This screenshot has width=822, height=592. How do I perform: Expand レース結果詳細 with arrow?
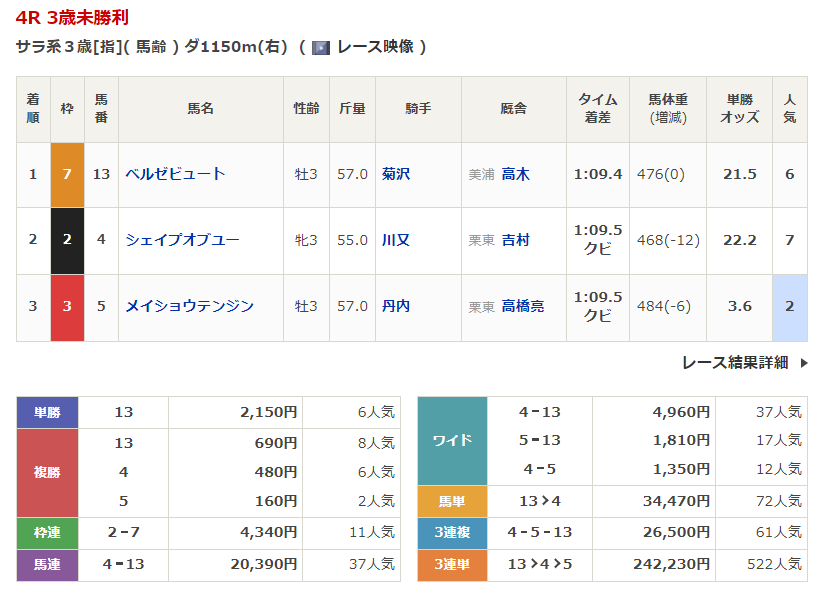tap(744, 363)
